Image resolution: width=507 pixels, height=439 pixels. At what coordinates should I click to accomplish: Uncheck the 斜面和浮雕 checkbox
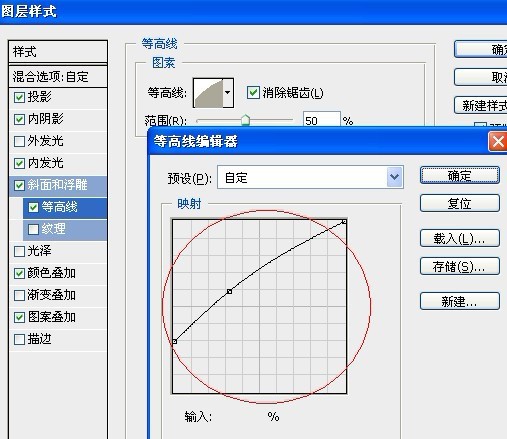click(x=19, y=185)
